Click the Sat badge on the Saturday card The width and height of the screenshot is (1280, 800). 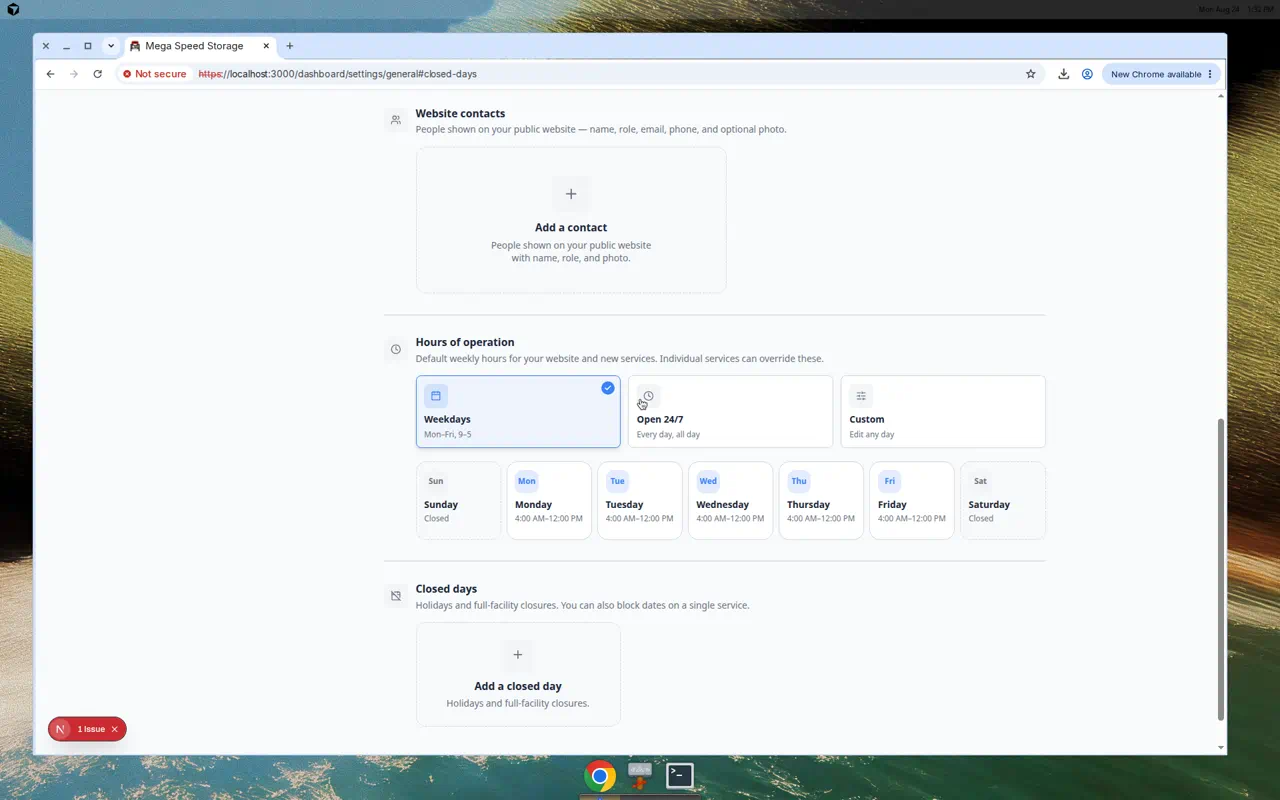click(980, 481)
